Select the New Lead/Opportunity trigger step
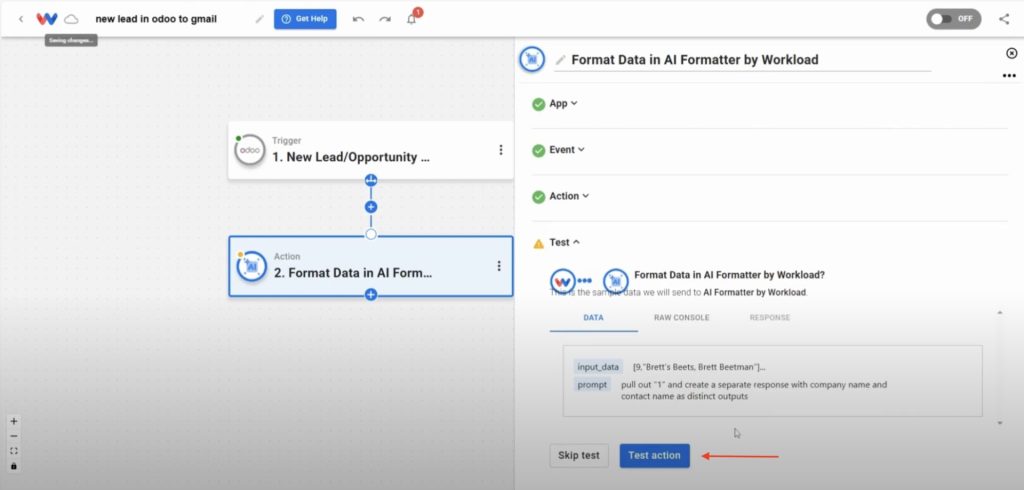Viewport: 1024px width, 490px height. pos(371,150)
